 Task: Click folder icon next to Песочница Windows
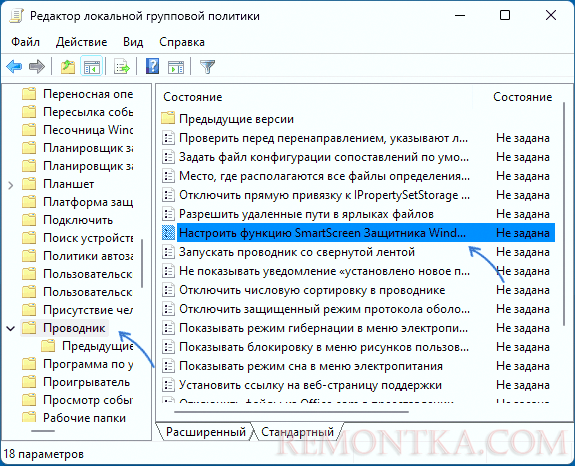(x=29, y=130)
